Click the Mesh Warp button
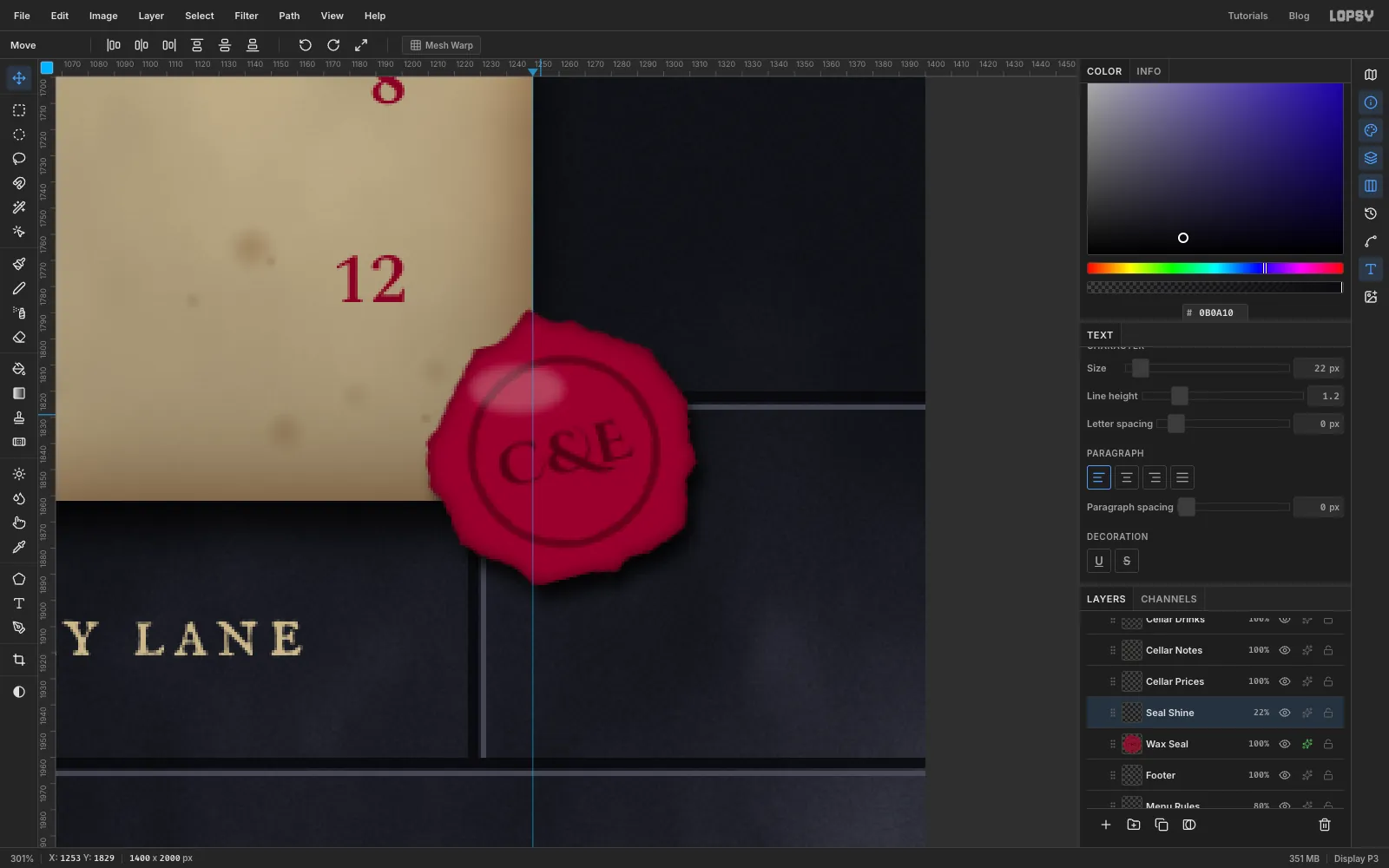The height and width of the screenshot is (868, 1389). [x=442, y=45]
